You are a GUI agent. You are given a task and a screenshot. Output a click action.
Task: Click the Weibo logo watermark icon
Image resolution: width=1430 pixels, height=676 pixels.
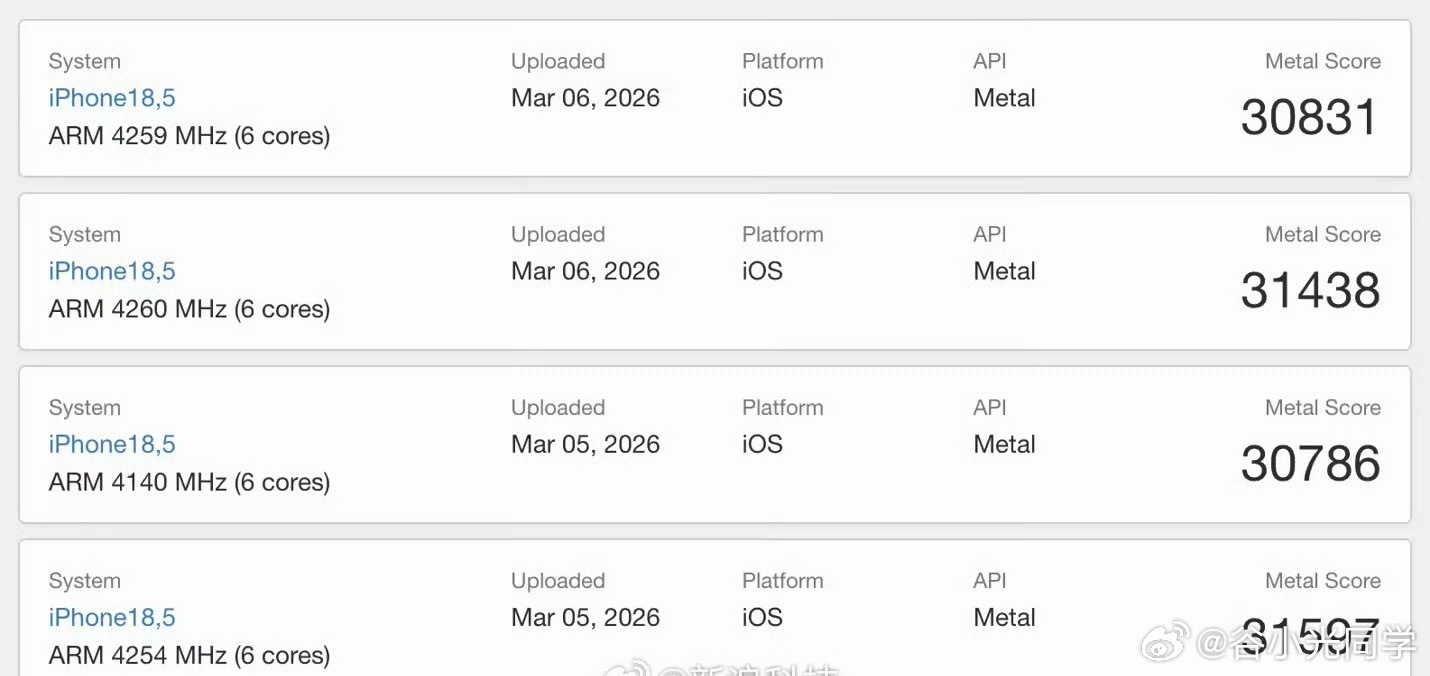coord(1166,639)
